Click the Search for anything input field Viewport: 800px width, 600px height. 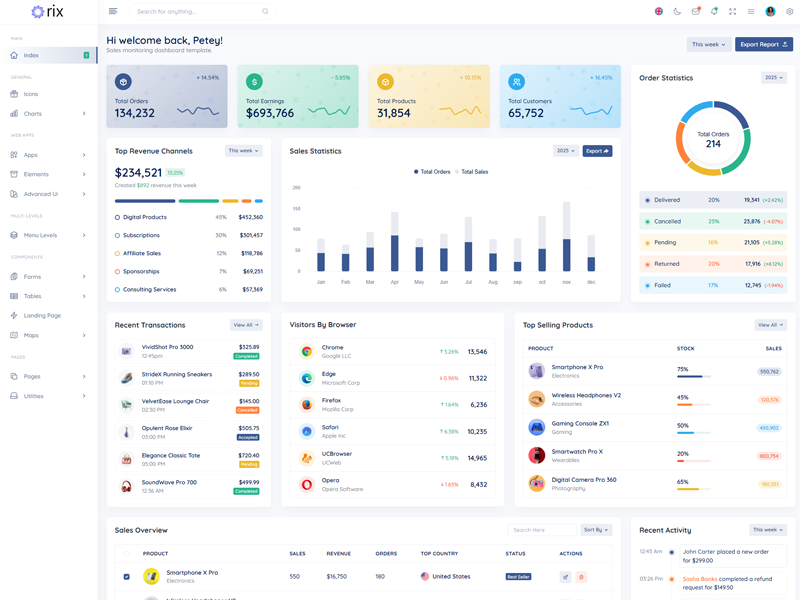point(198,12)
